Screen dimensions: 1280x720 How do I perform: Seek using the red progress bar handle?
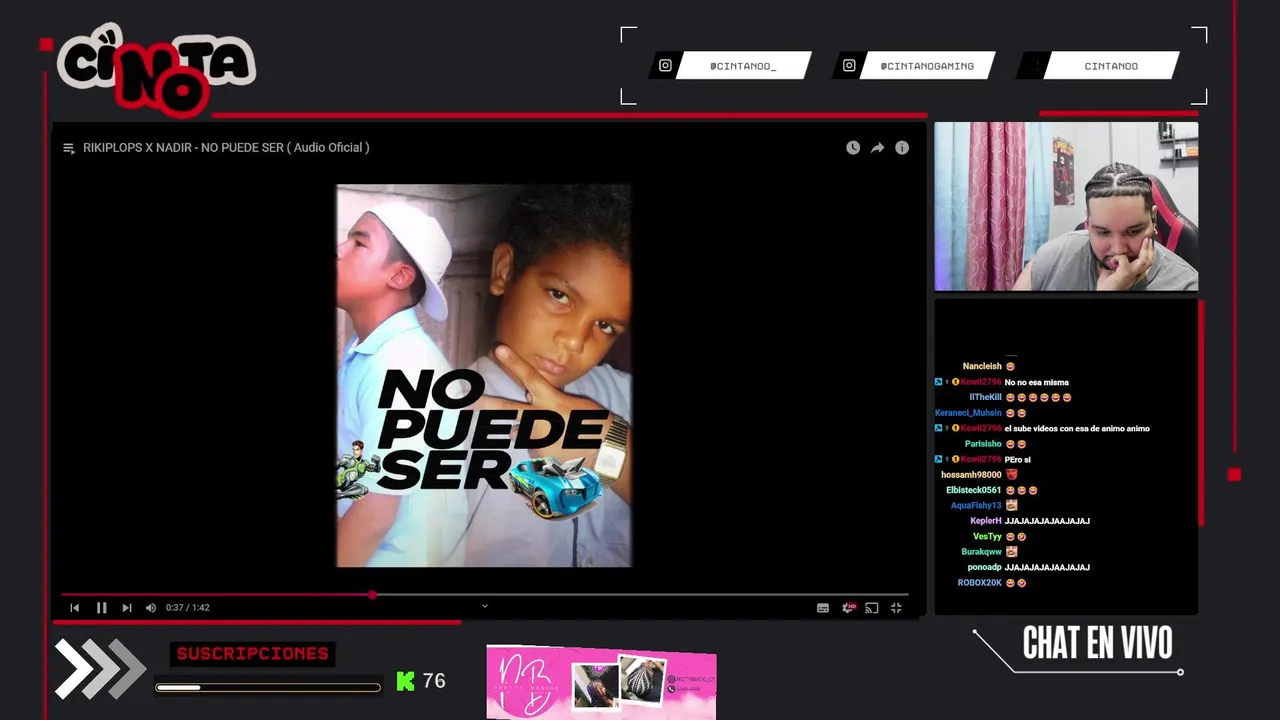click(x=372, y=595)
